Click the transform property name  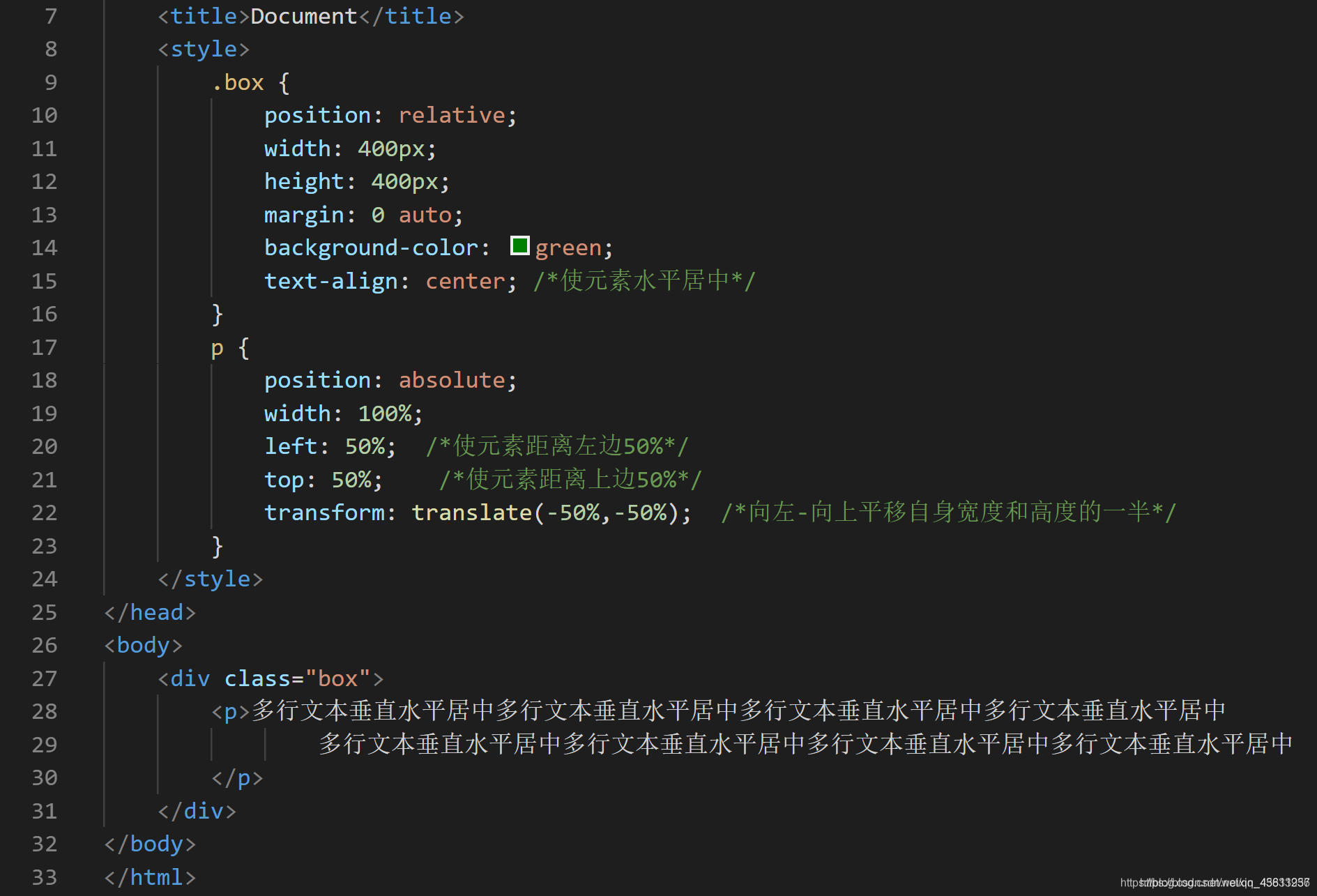point(324,512)
